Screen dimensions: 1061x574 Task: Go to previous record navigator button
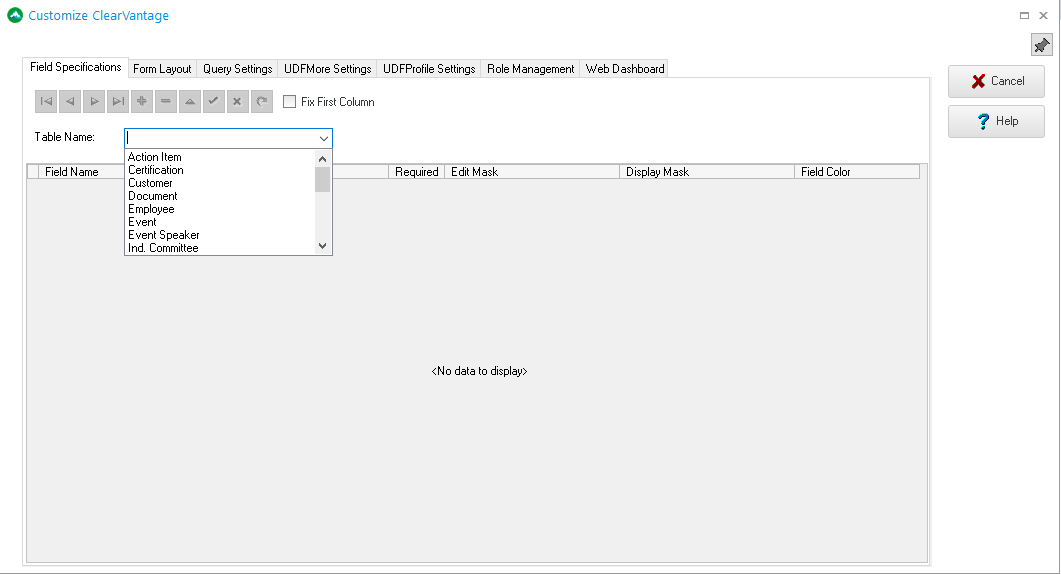(70, 102)
